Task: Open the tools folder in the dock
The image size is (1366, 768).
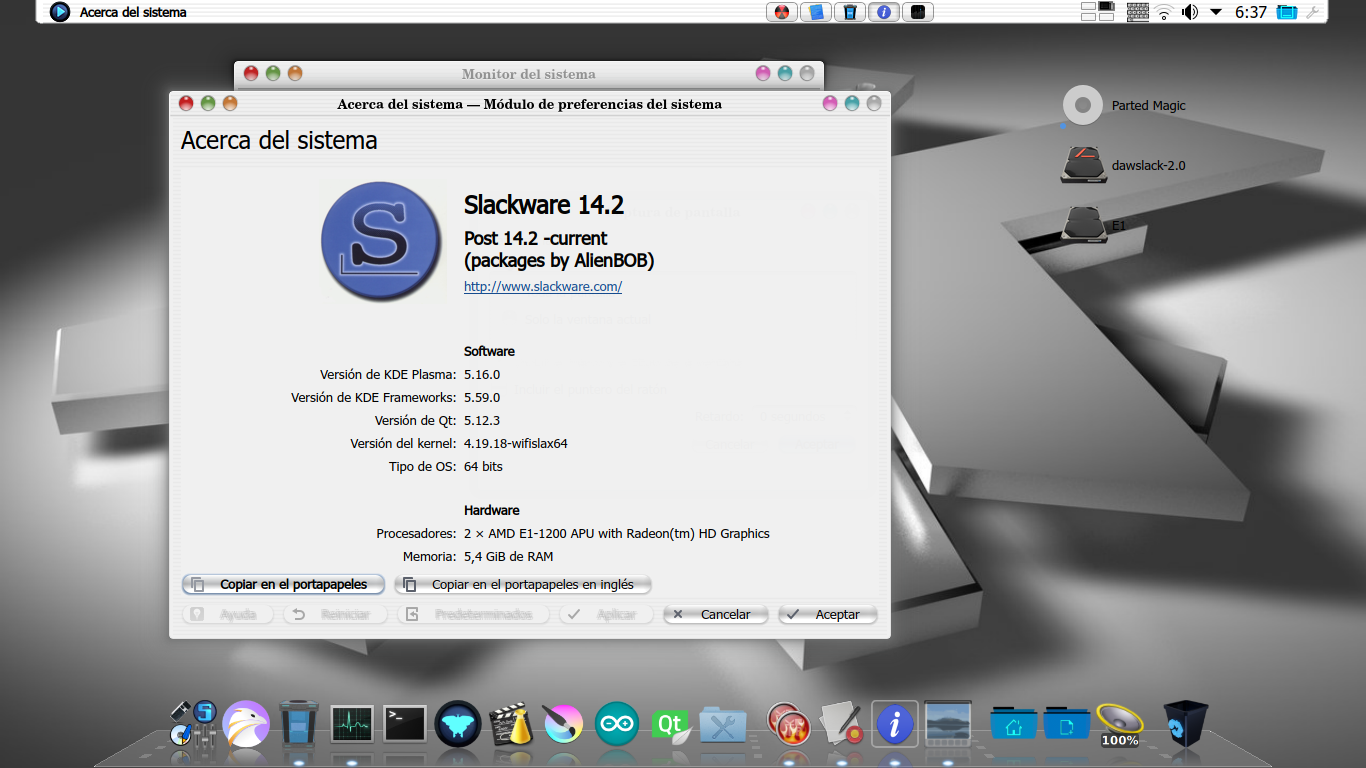Action: [x=723, y=724]
